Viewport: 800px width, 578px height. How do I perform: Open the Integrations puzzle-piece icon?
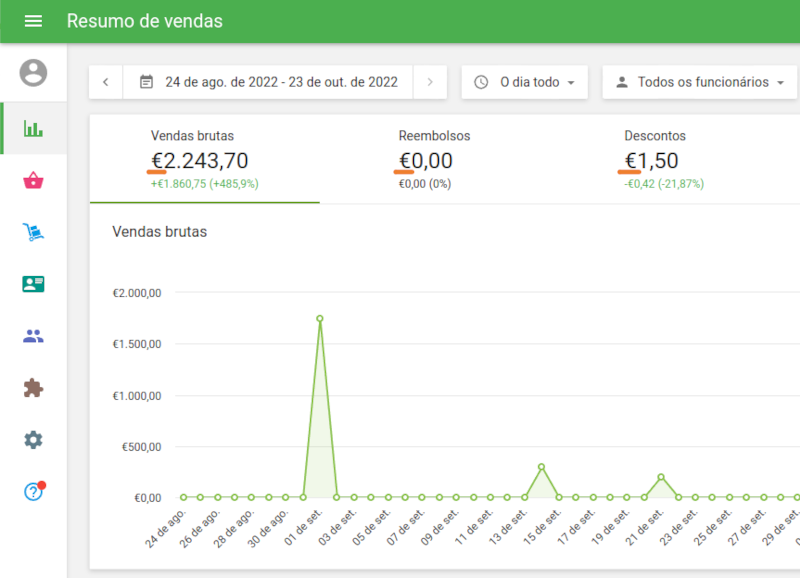click(33, 388)
